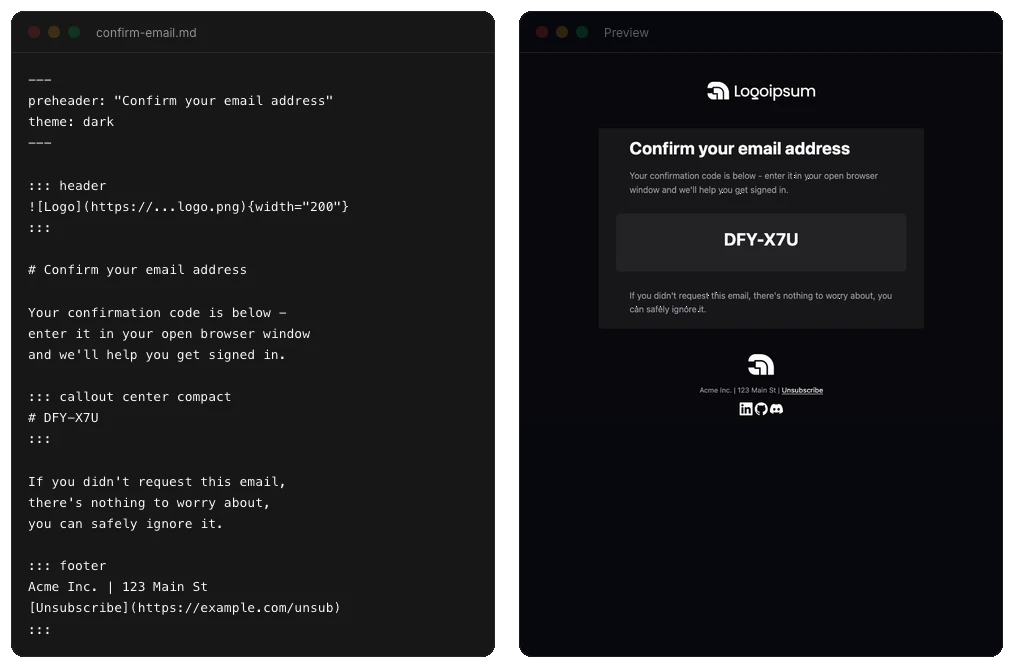Expand the header block delimiter in the markdown
This screenshot has width=1012, height=667.
tap(67, 185)
